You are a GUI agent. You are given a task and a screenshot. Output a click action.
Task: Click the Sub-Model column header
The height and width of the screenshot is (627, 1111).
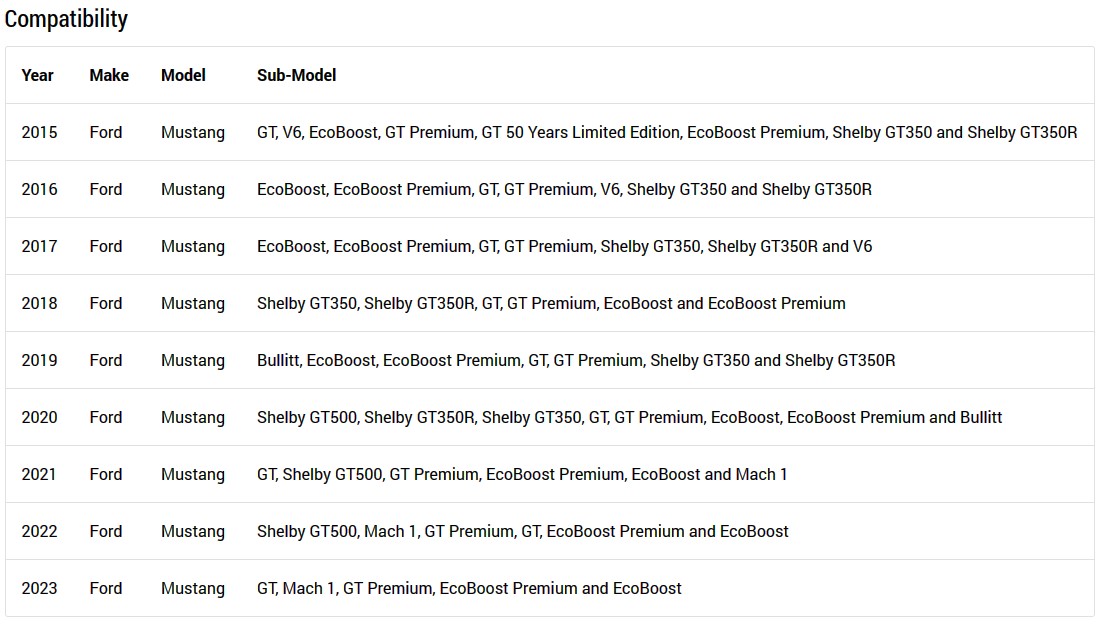tap(296, 75)
